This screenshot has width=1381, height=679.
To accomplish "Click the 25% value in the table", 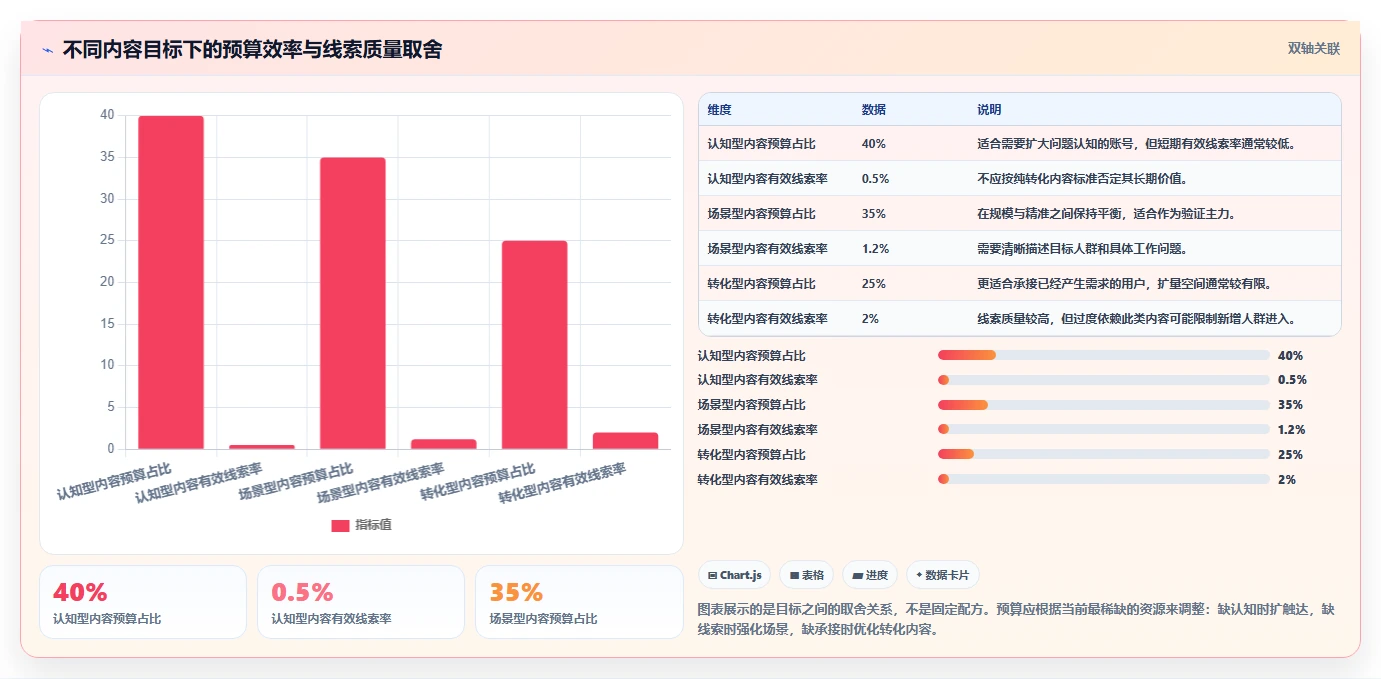I will coord(873,284).
